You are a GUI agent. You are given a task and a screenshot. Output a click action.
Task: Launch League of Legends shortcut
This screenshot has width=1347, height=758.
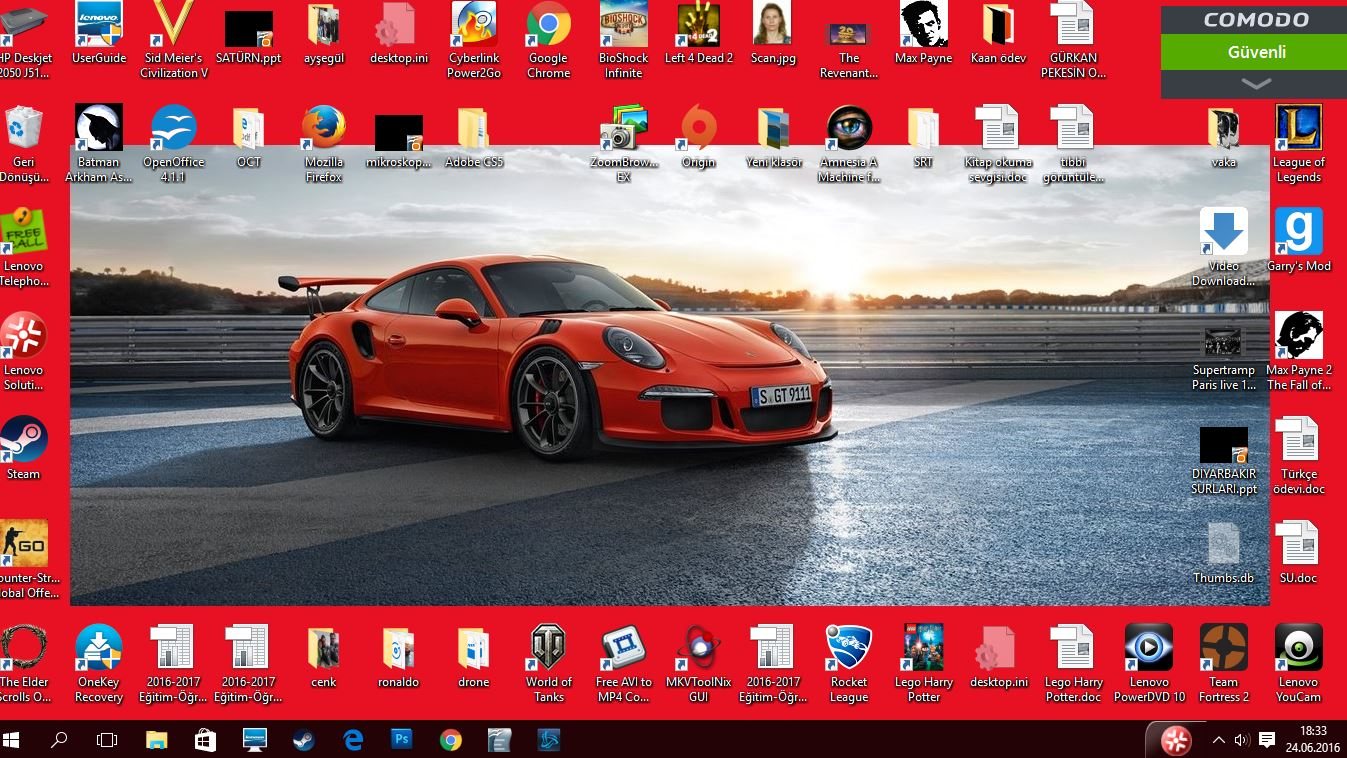coord(1299,144)
